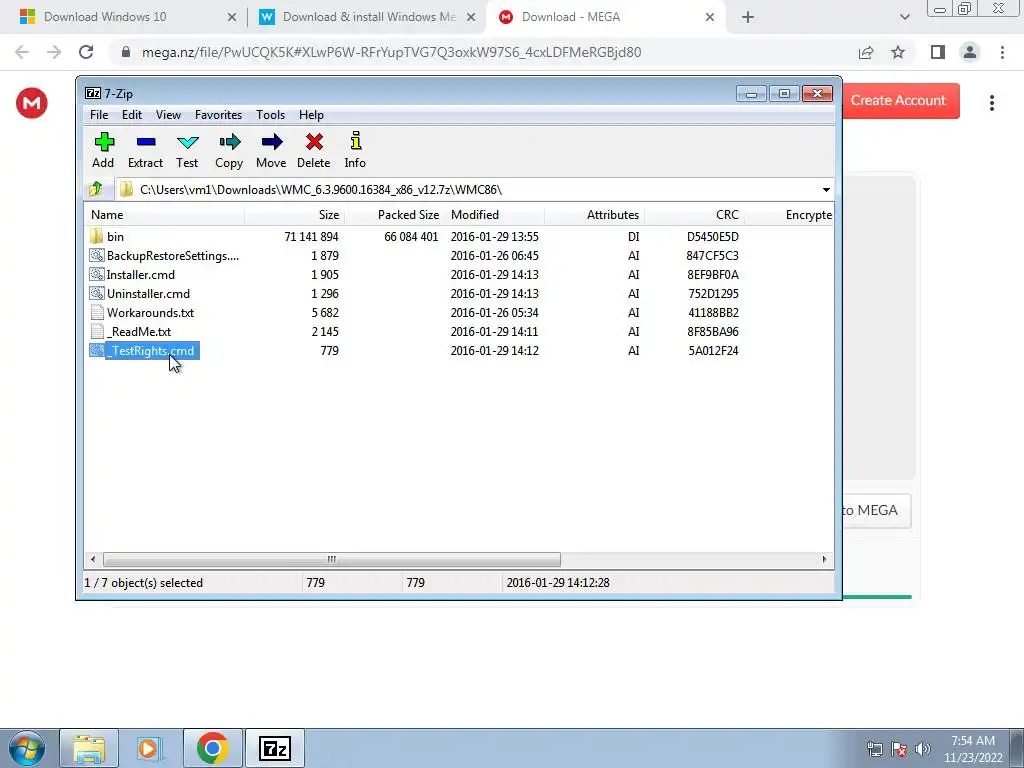This screenshot has width=1024, height=768.
Task: Click the MEGA logo in the page
Action: [31, 103]
